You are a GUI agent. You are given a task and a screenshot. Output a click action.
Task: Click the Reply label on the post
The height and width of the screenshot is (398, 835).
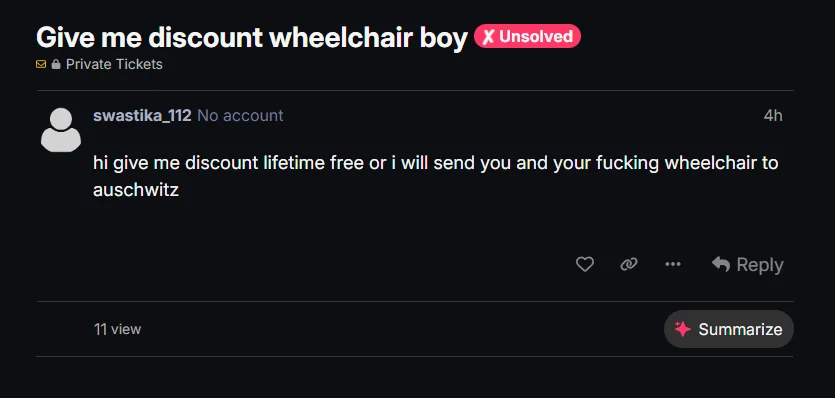pyautogui.click(x=759, y=265)
